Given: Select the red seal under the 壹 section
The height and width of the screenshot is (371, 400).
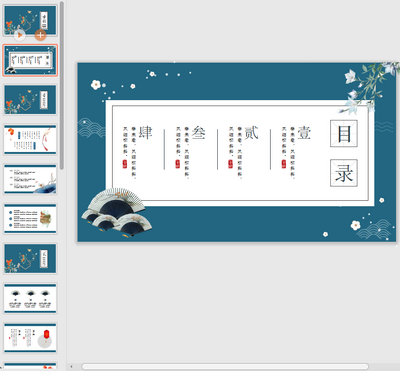Looking at the screenshot, I should pos(284,164).
